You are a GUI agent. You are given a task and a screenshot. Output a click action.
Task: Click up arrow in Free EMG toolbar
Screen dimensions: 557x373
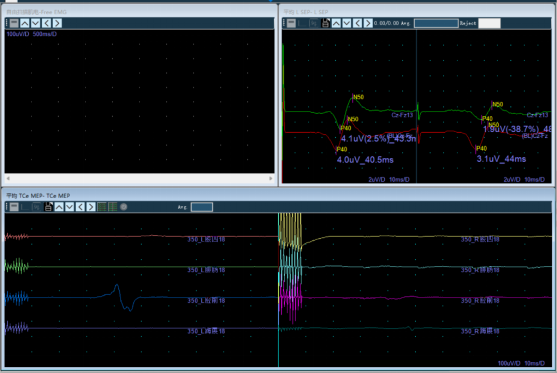(25, 23)
